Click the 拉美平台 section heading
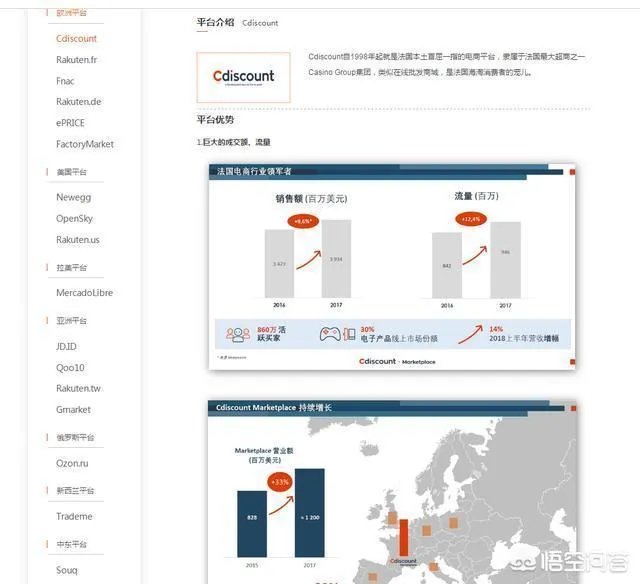This screenshot has width=640, height=584. [72, 268]
